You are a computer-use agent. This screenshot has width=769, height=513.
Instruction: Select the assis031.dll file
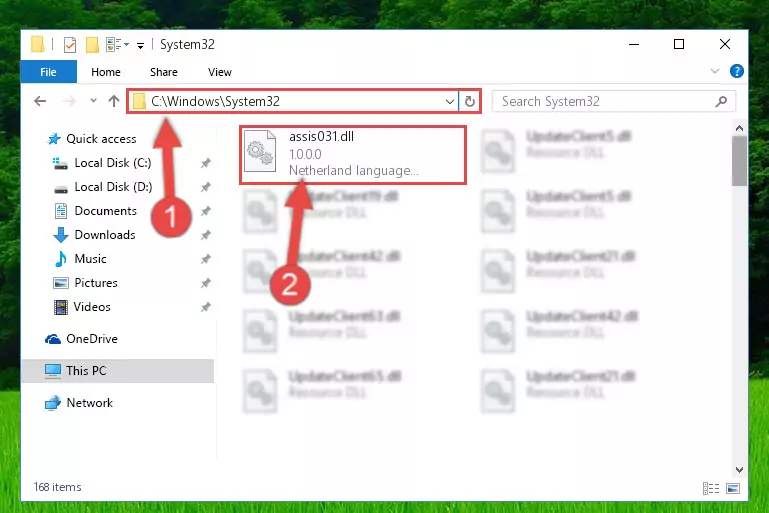353,154
